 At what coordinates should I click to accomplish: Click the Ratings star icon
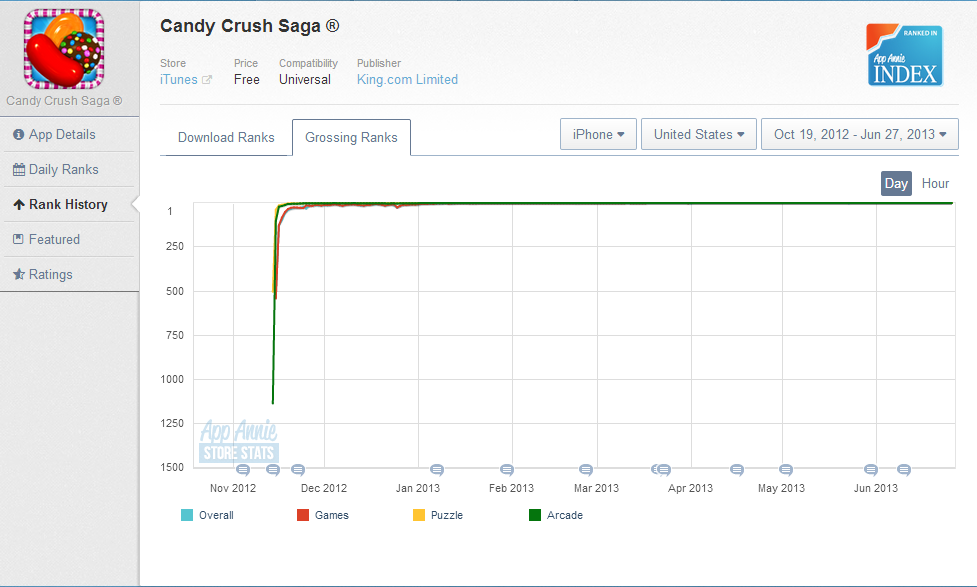19,274
